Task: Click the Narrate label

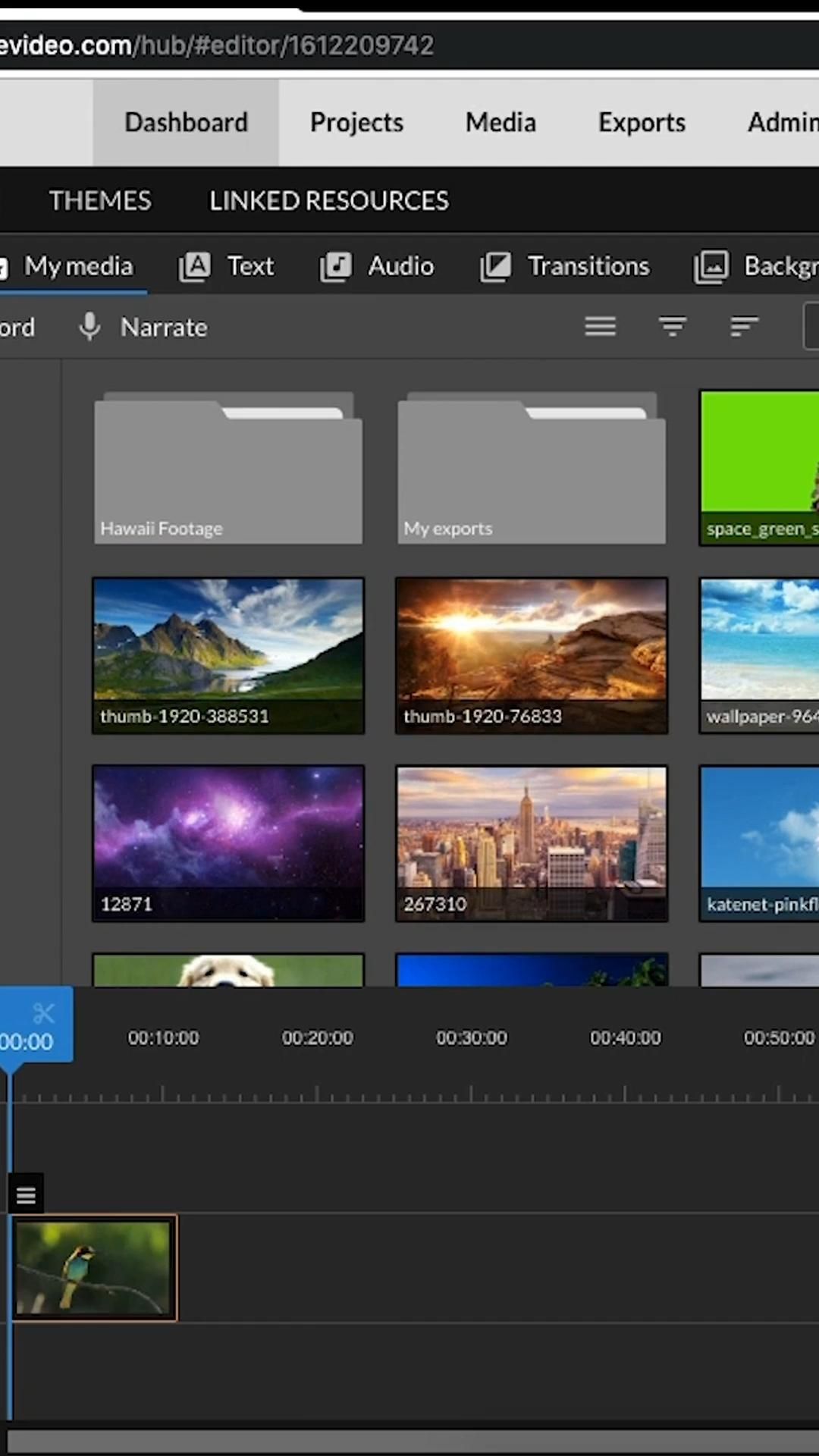Action: coord(164,328)
